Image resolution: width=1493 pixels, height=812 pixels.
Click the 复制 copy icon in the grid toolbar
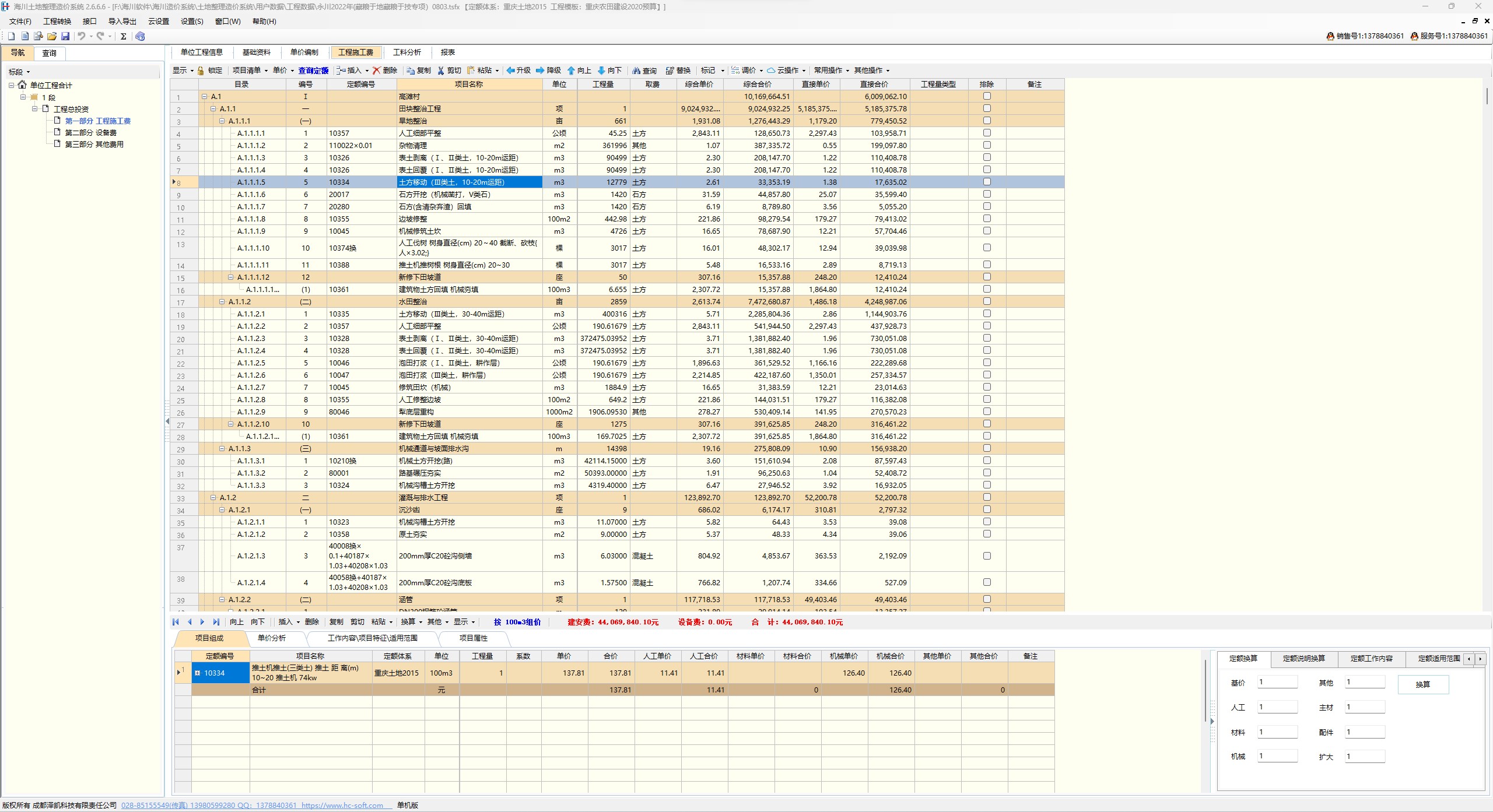coord(411,71)
